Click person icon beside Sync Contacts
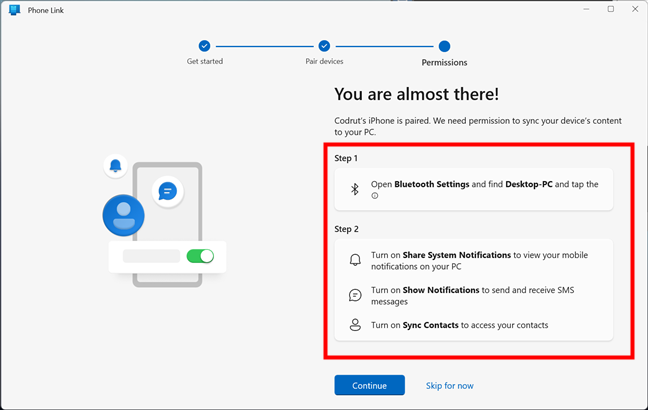This screenshot has height=410, width=648. click(355, 325)
